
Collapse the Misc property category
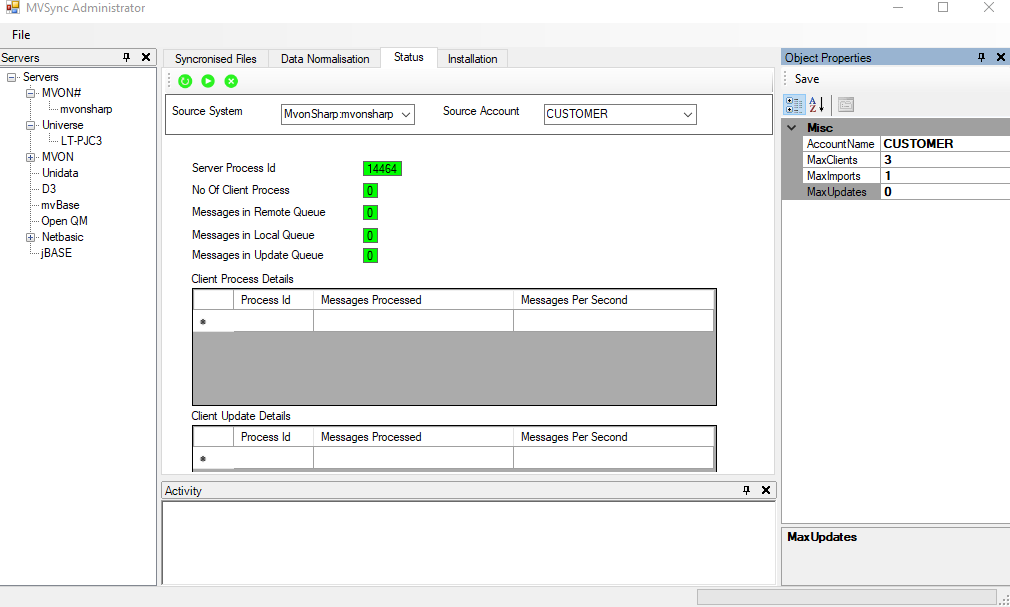tap(792, 128)
